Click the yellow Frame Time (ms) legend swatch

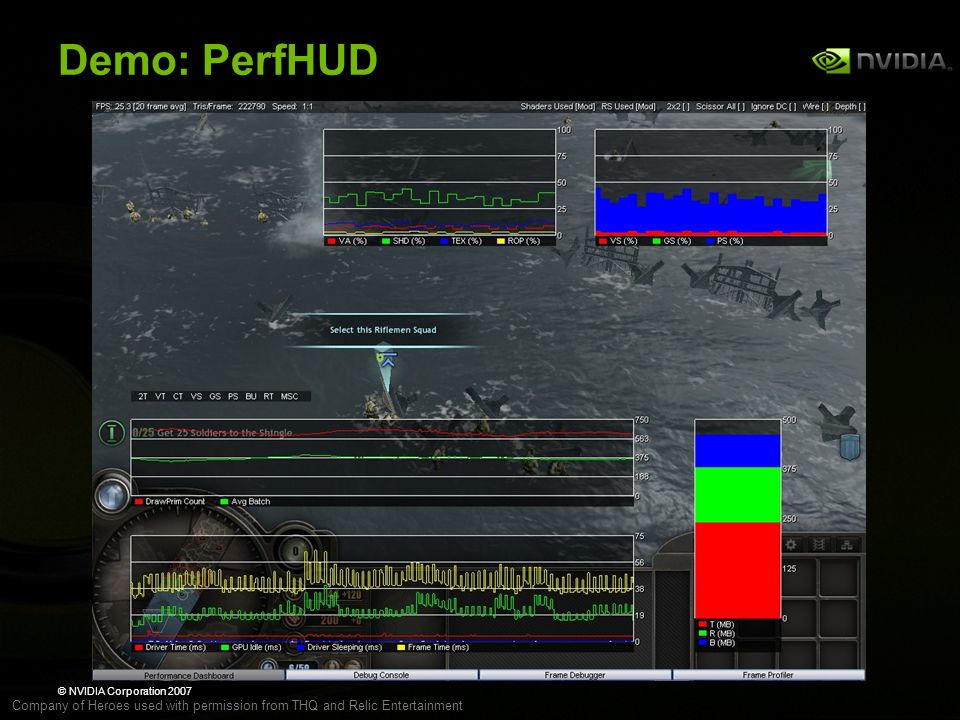(x=401, y=647)
